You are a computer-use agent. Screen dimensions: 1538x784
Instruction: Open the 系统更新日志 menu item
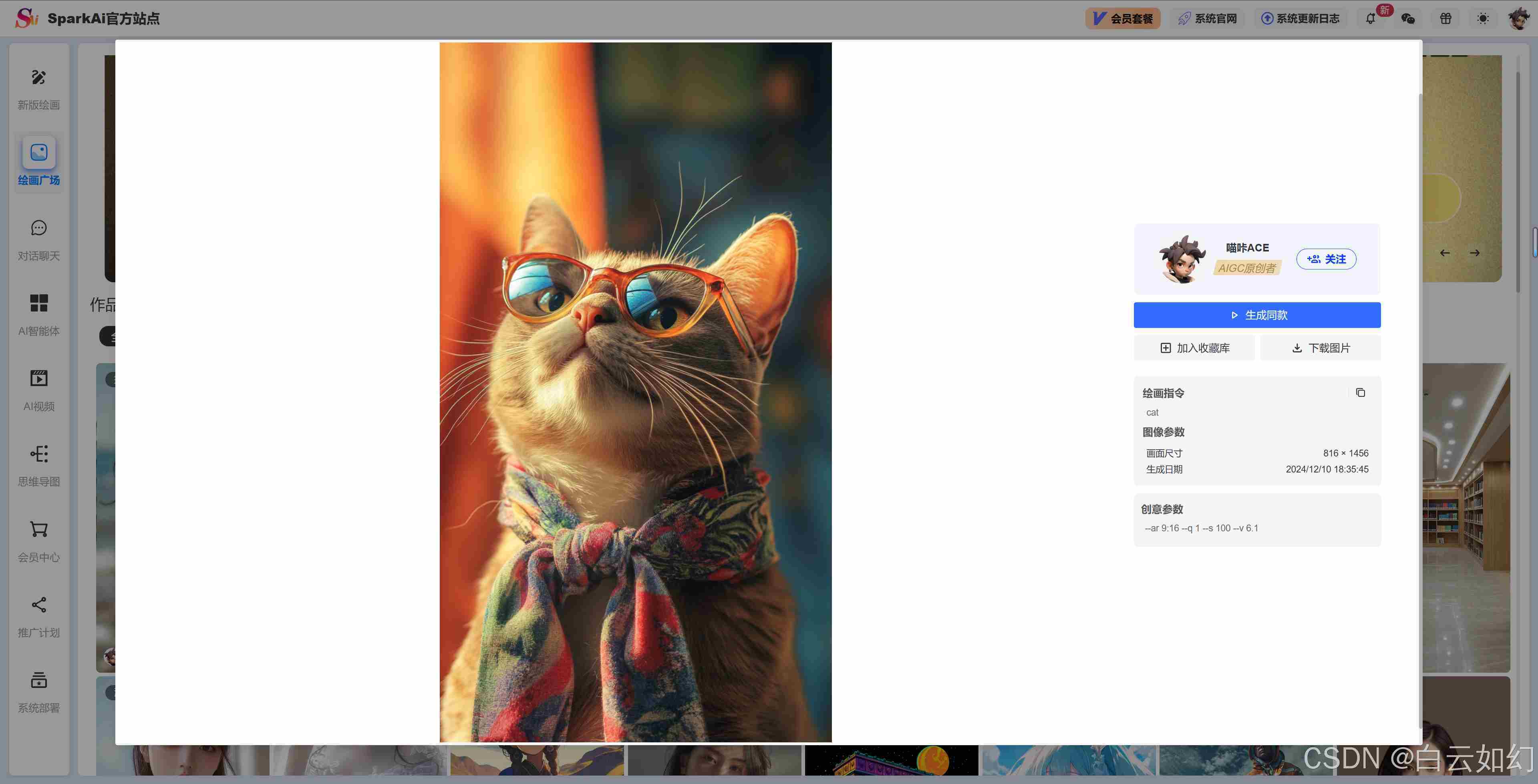click(x=1300, y=18)
